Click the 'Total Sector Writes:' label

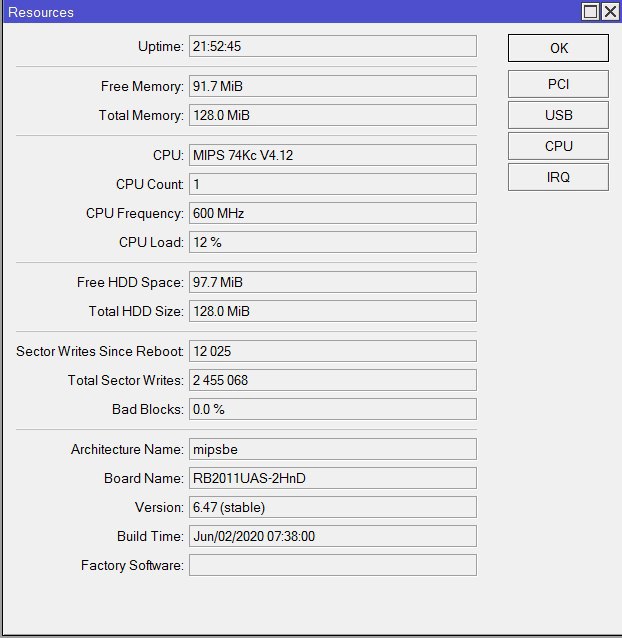pyautogui.click(x=126, y=380)
